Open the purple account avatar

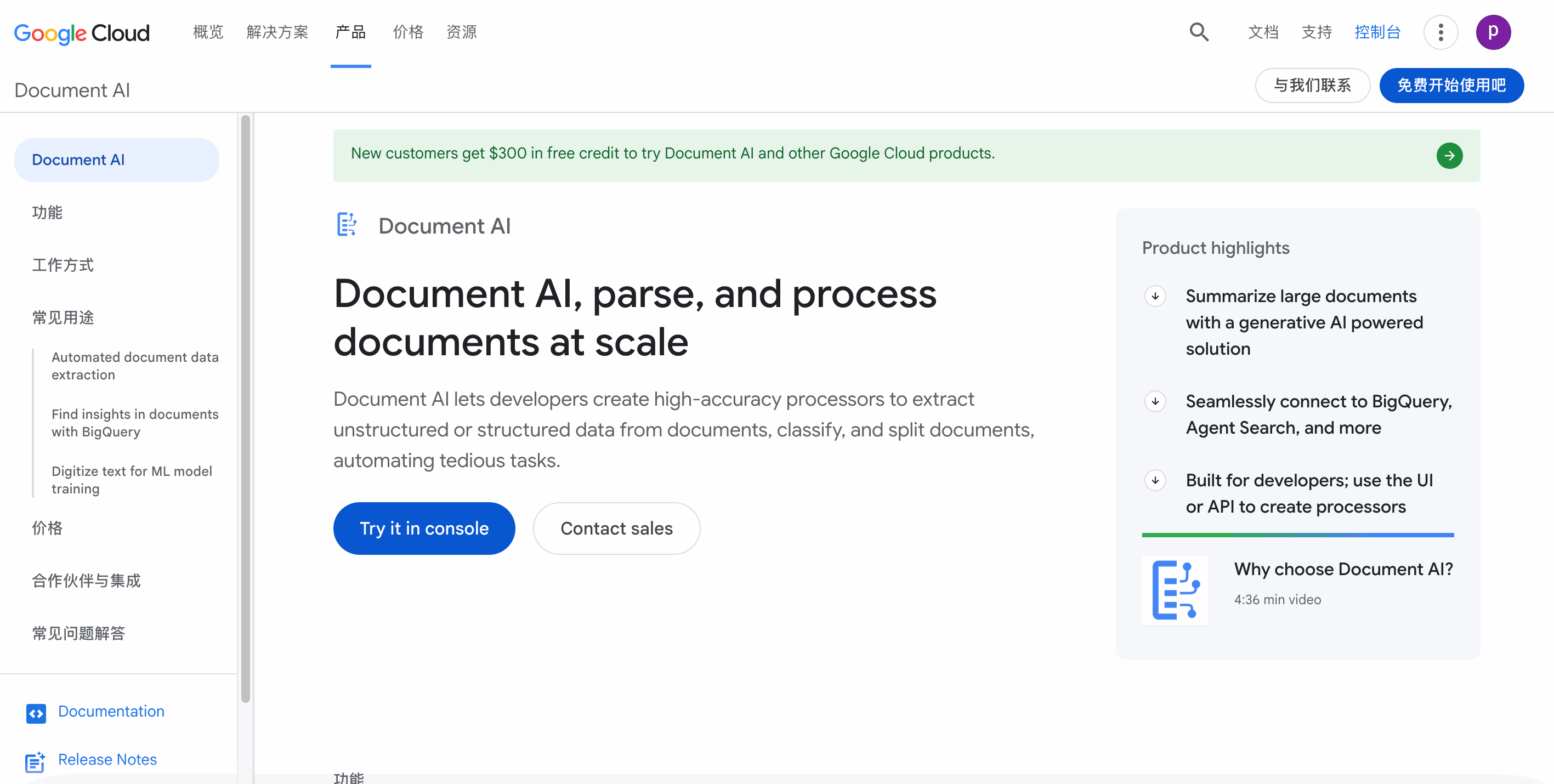(x=1493, y=32)
